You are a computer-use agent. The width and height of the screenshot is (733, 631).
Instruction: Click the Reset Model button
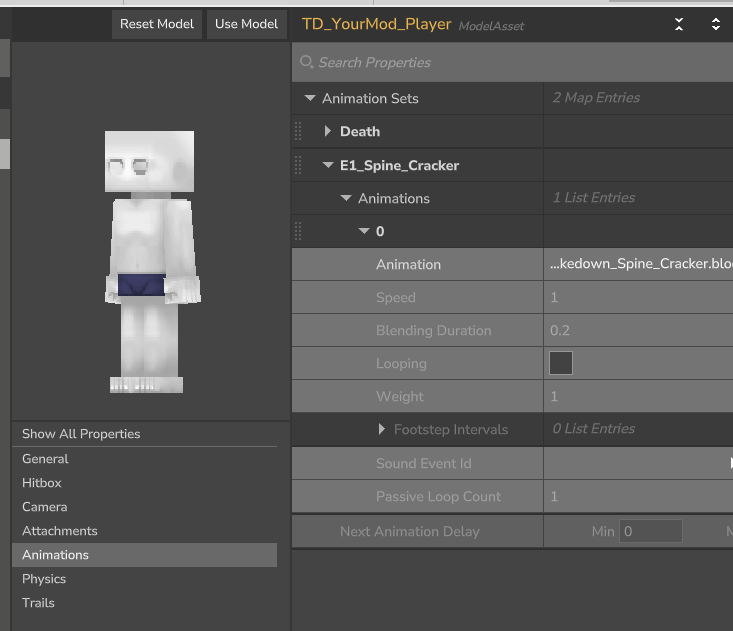pos(157,24)
